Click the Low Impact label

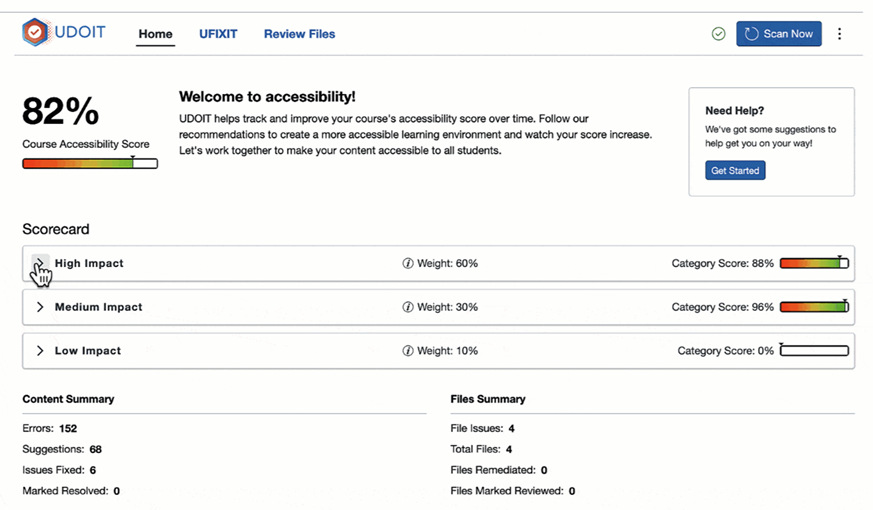[88, 351]
